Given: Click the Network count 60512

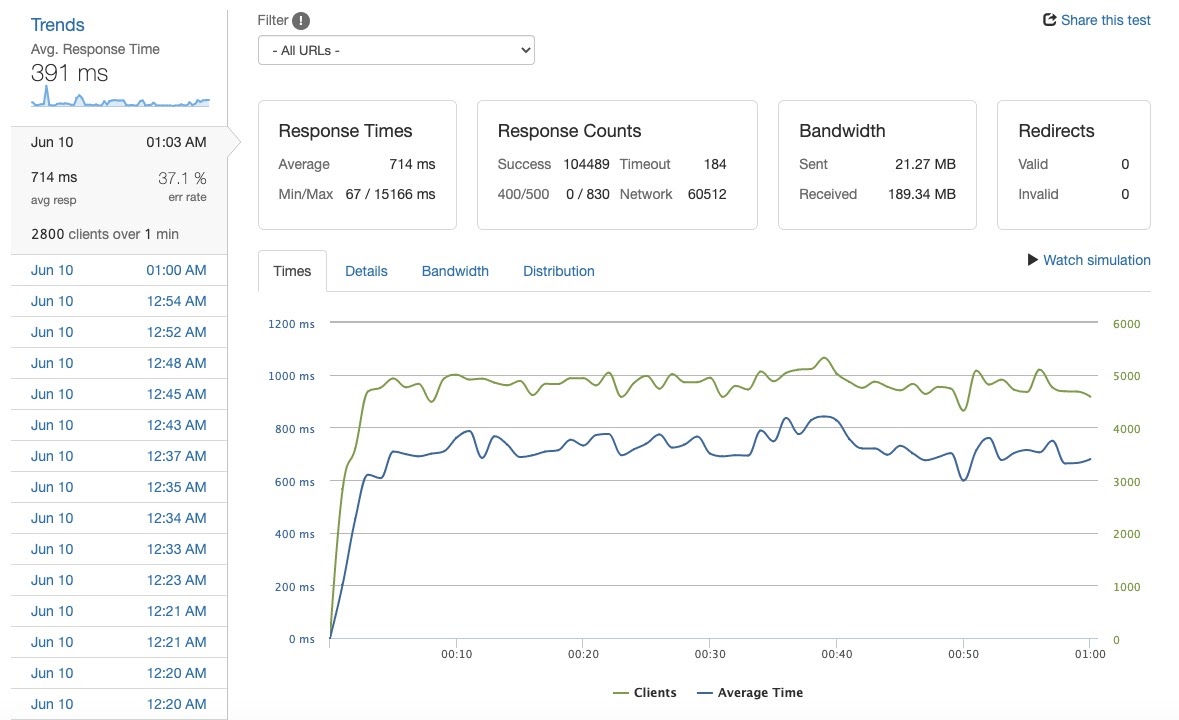Looking at the screenshot, I should (707, 194).
